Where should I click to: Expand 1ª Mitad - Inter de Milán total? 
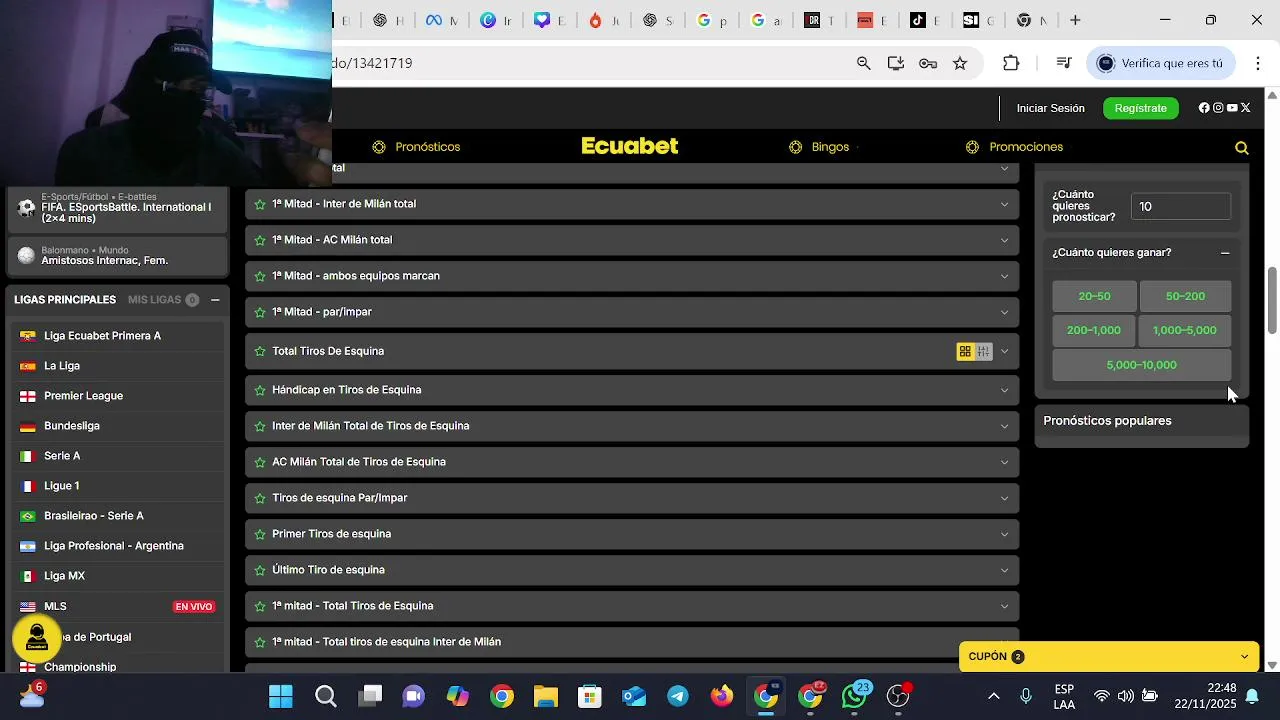(x=632, y=204)
